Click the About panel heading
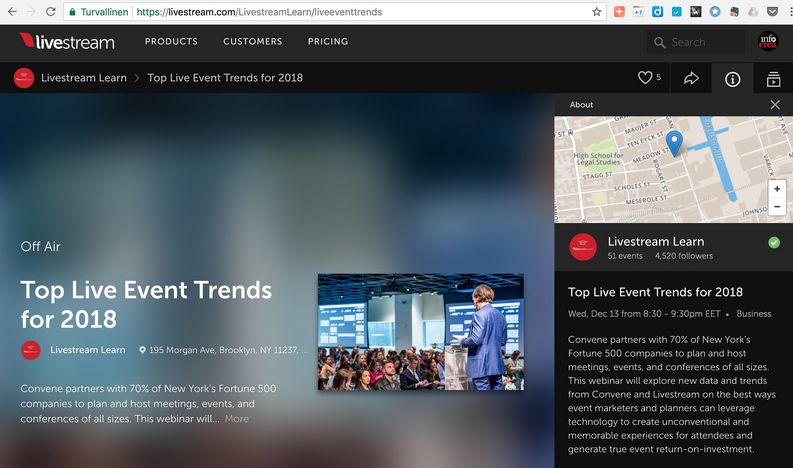Screen dimensions: 793x468 581,105
